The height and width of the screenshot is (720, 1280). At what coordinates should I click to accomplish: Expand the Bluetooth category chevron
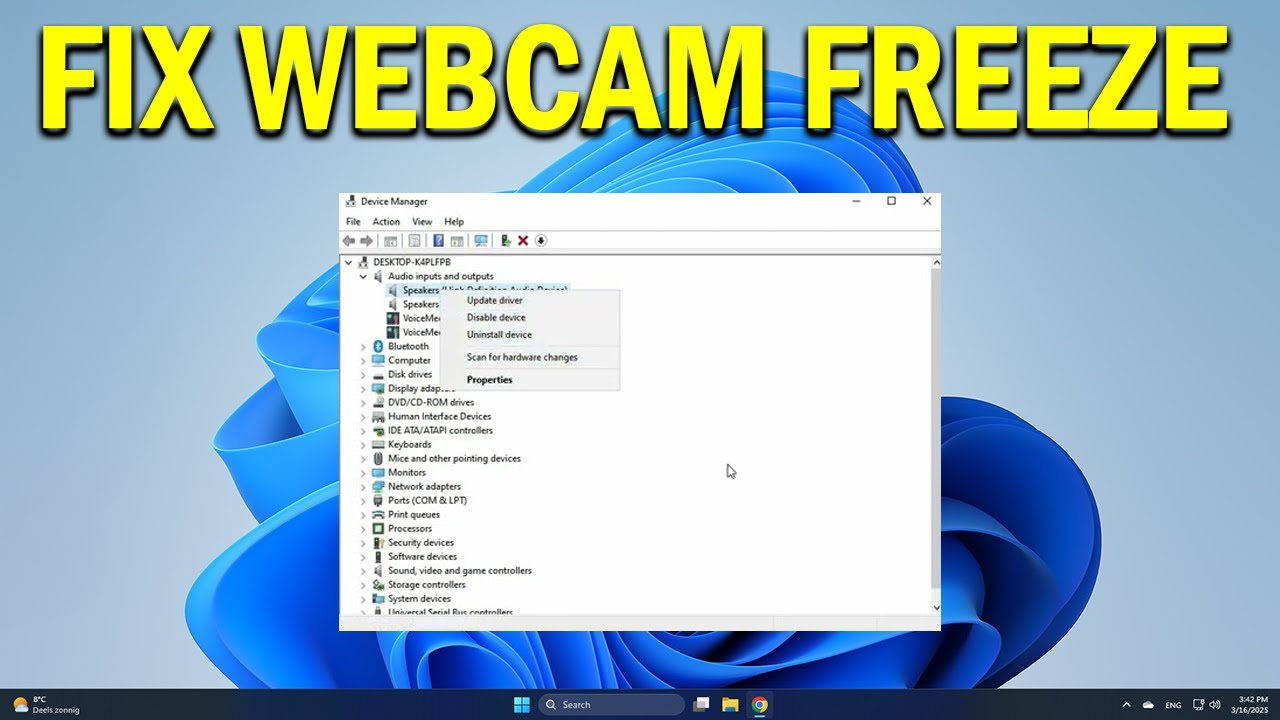coord(363,346)
